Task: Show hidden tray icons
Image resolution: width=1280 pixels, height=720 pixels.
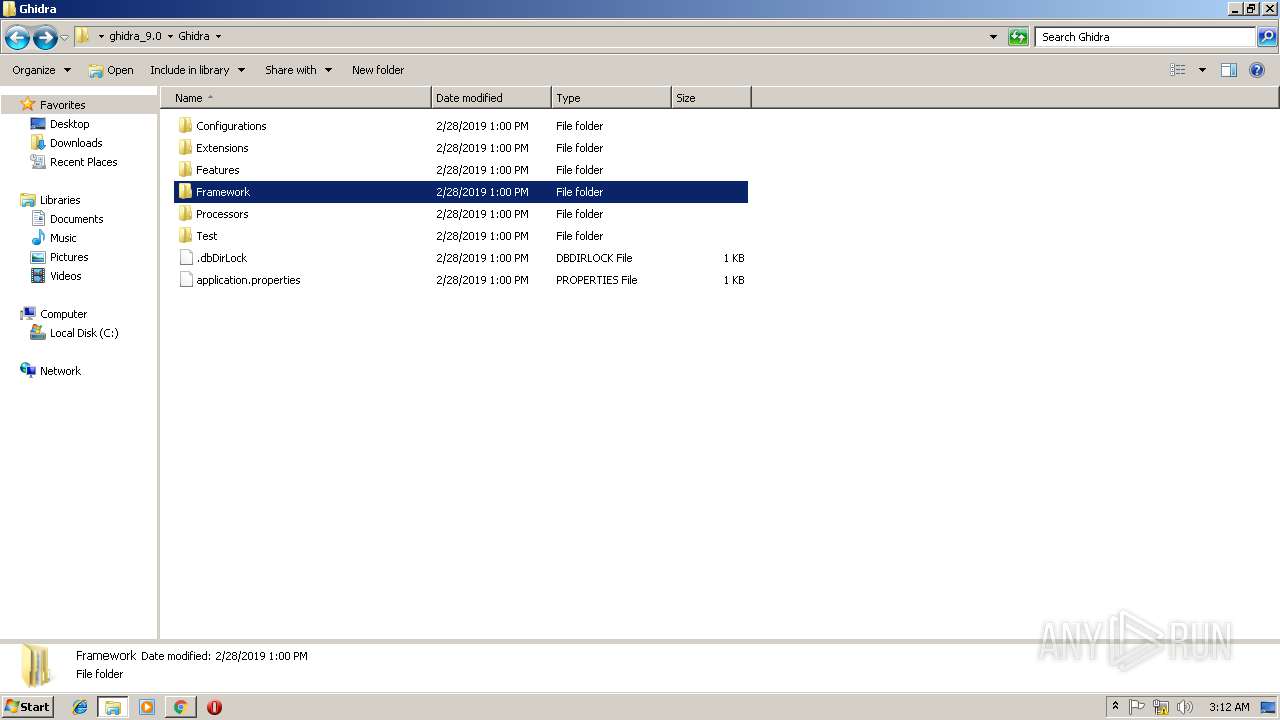Action: (x=1115, y=707)
